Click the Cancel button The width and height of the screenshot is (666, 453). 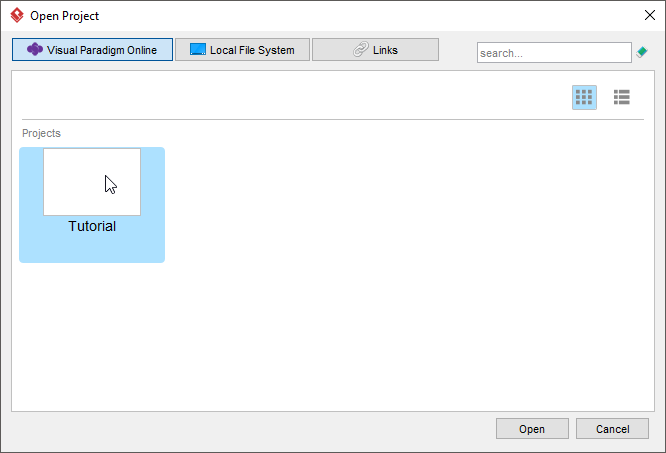(612, 429)
